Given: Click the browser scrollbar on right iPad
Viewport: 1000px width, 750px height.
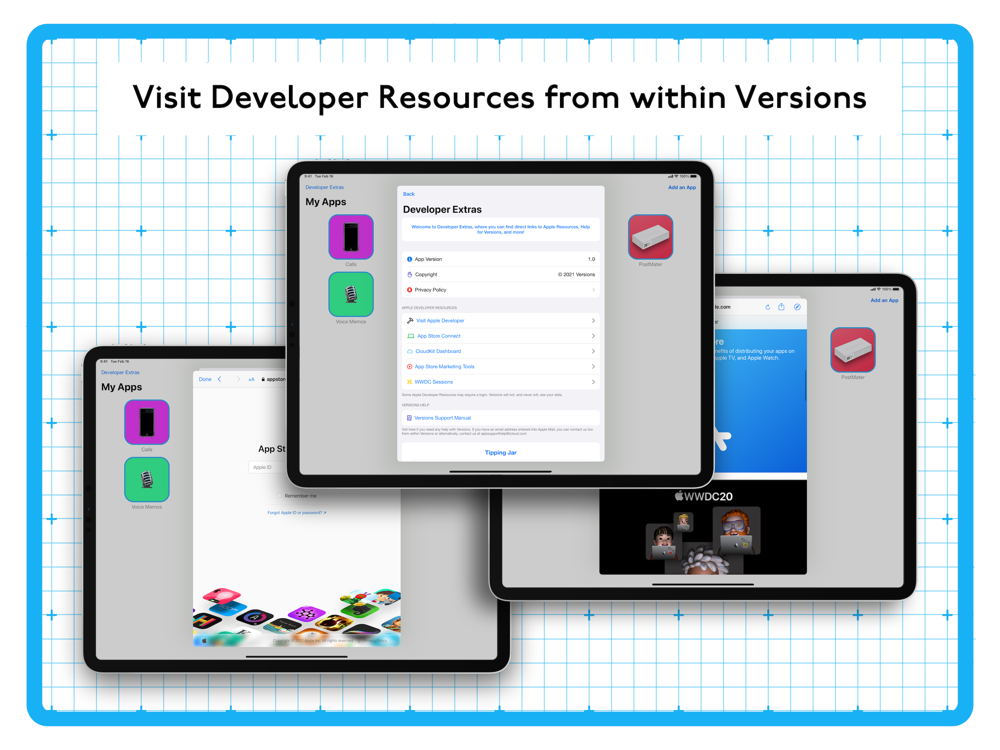Looking at the screenshot, I should pos(805,385).
